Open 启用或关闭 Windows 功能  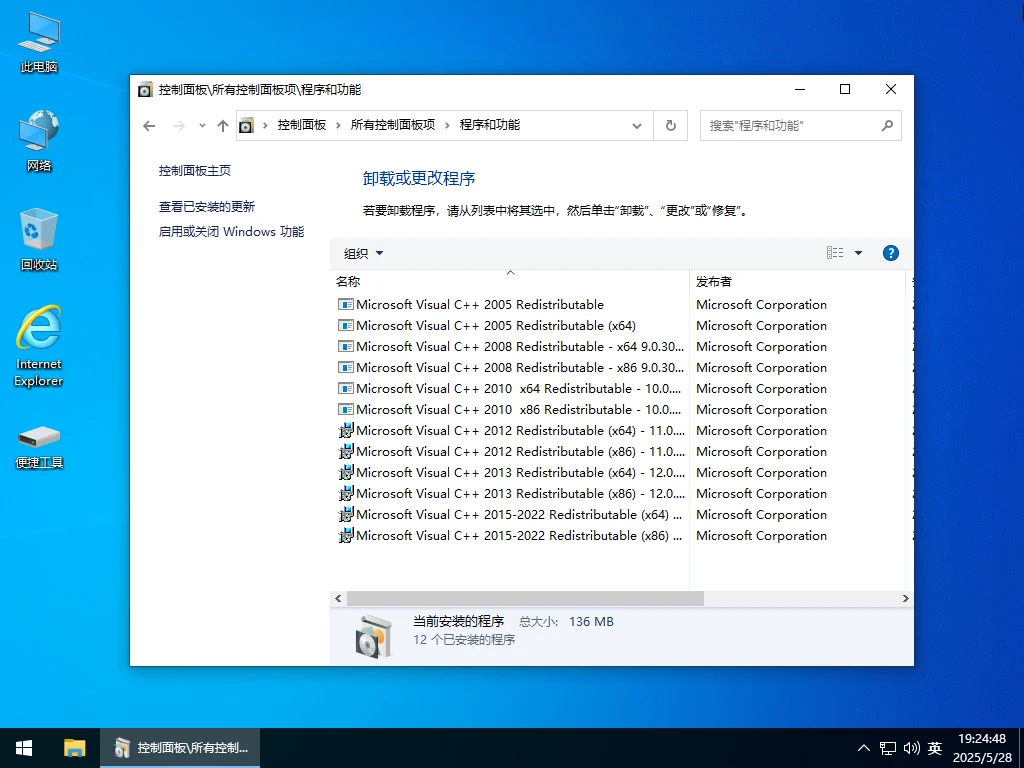point(231,231)
